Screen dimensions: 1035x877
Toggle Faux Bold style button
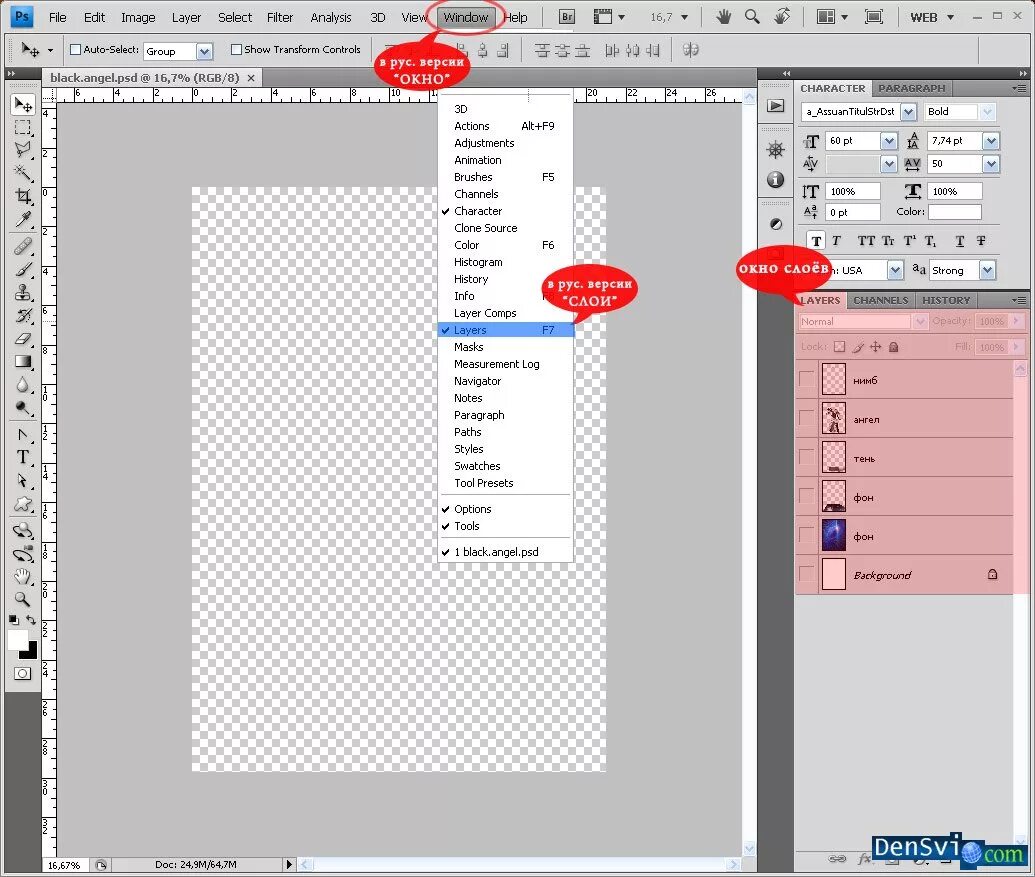[x=817, y=241]
